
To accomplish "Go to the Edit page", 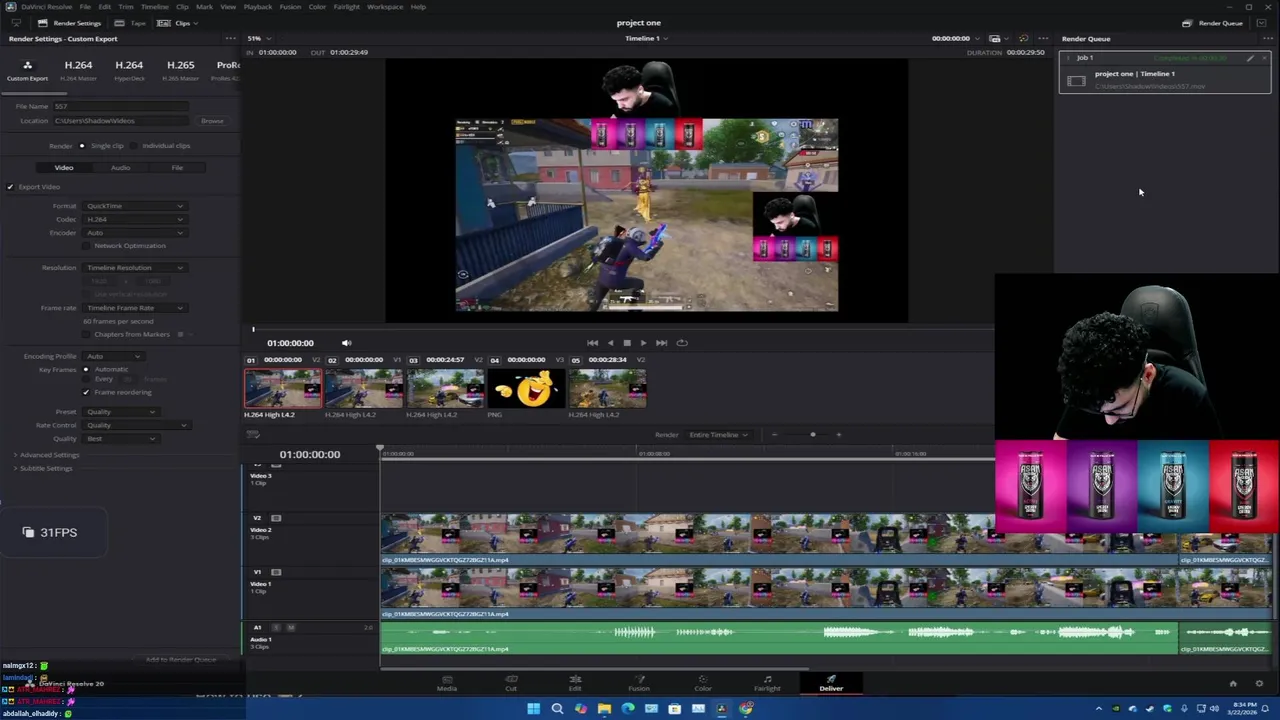I will tap(575, 683).
